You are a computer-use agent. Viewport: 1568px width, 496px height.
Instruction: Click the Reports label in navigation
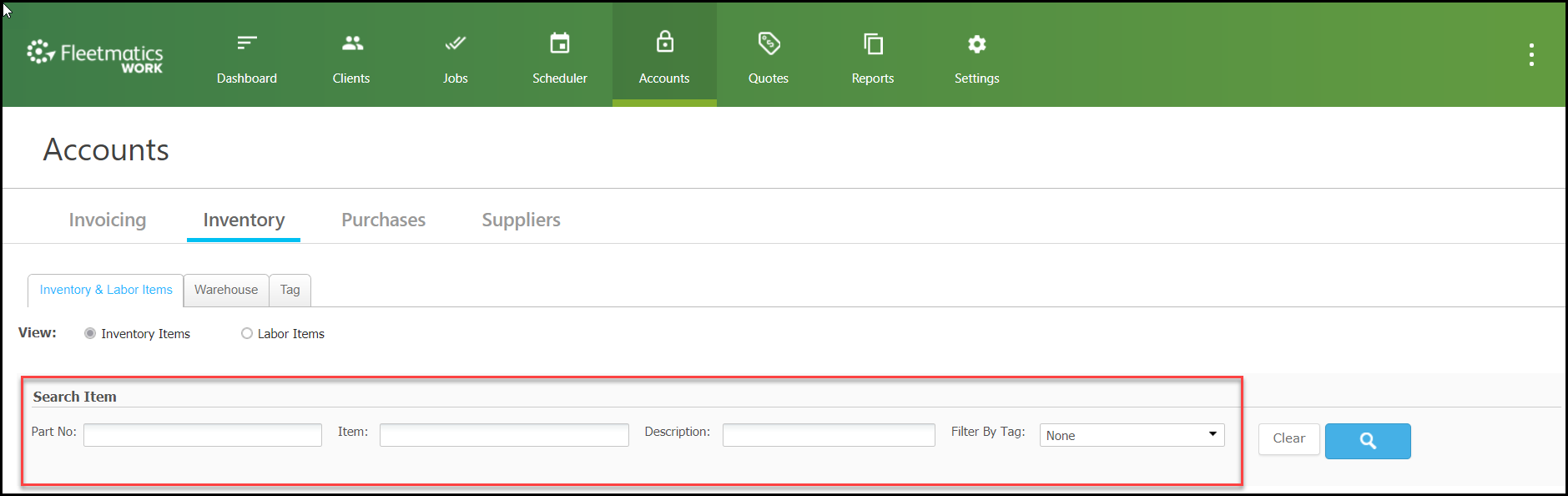(873, 78)
